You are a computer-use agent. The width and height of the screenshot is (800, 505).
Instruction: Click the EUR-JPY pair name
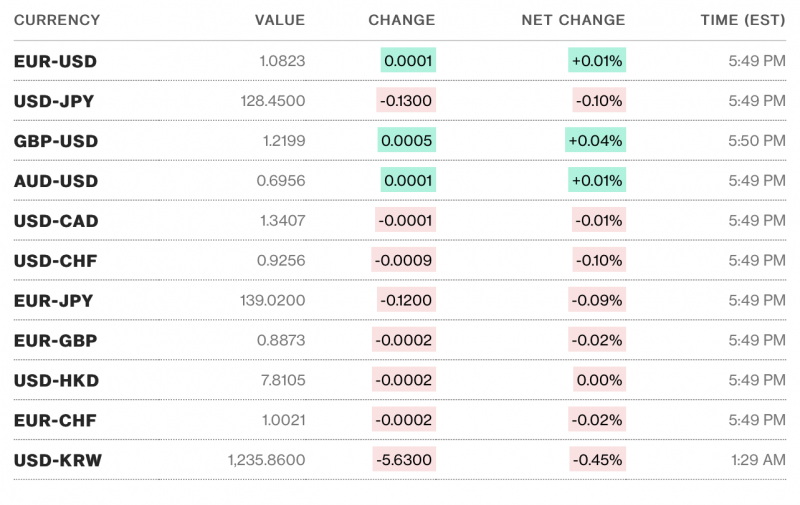tap(55, 300)
